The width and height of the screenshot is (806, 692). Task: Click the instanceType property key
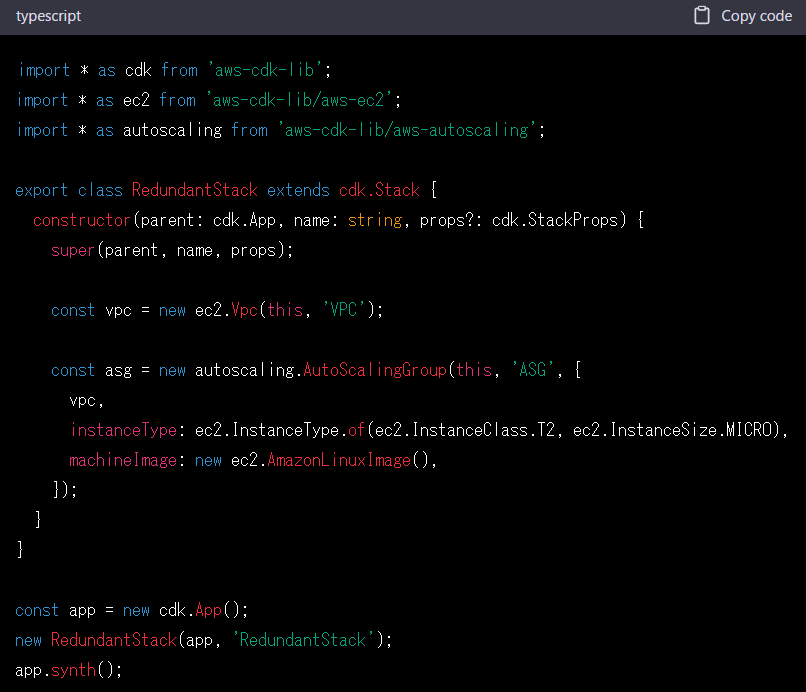click(123, 430)
